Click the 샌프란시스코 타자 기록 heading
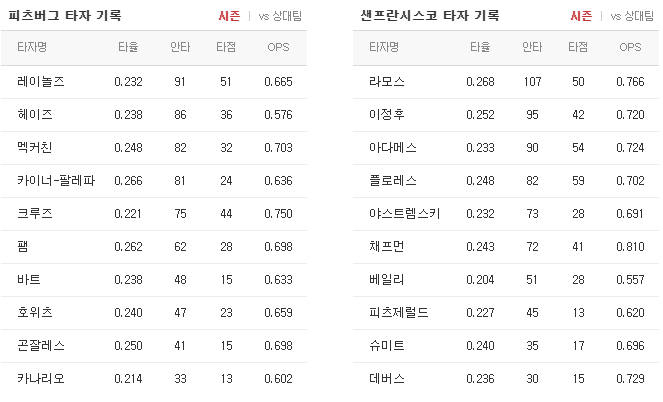The height and width of the screenshot is (402, 663). coord(430,16)
